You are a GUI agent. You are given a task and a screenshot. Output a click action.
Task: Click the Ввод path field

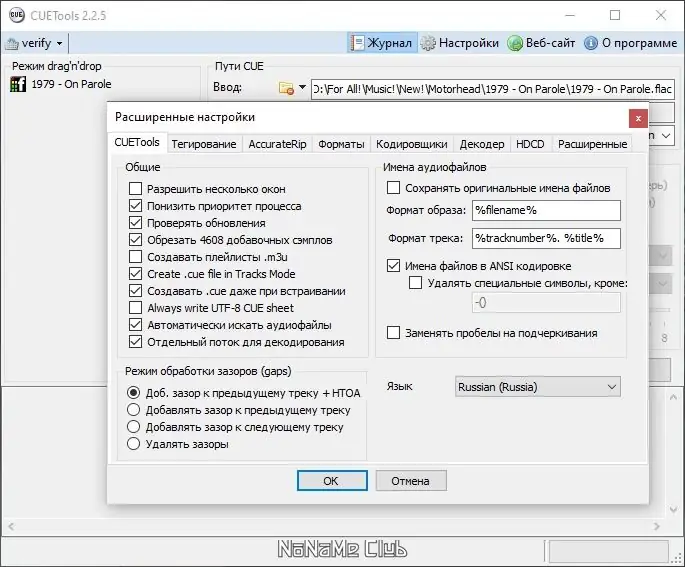pyautogui.click(x=493, y=89)
